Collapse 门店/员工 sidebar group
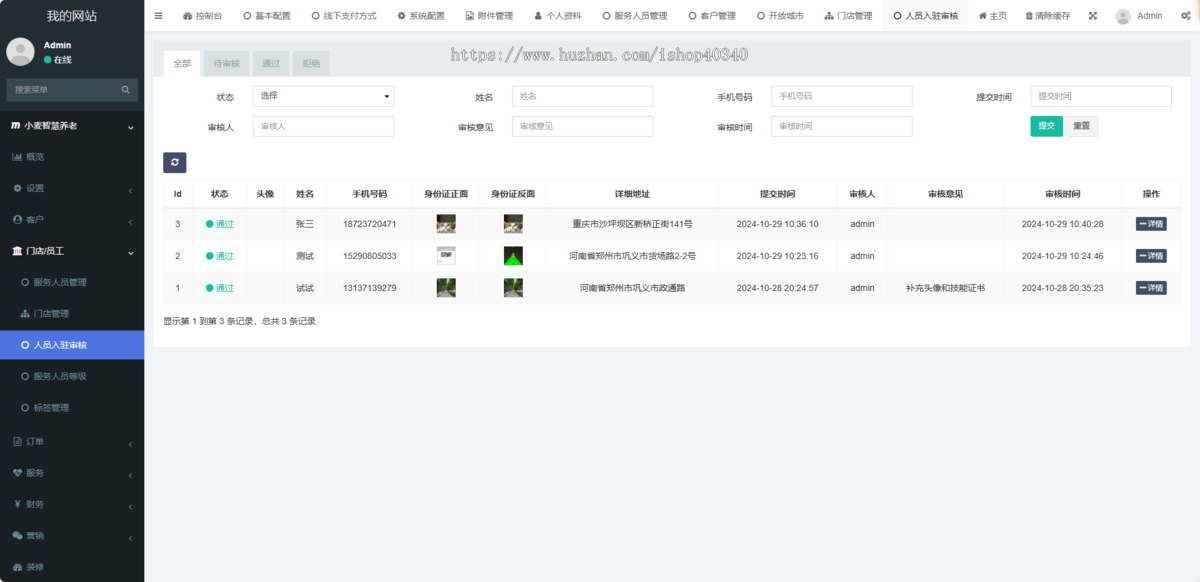This screenshot has width=1200, height=582. click(72, 251)
